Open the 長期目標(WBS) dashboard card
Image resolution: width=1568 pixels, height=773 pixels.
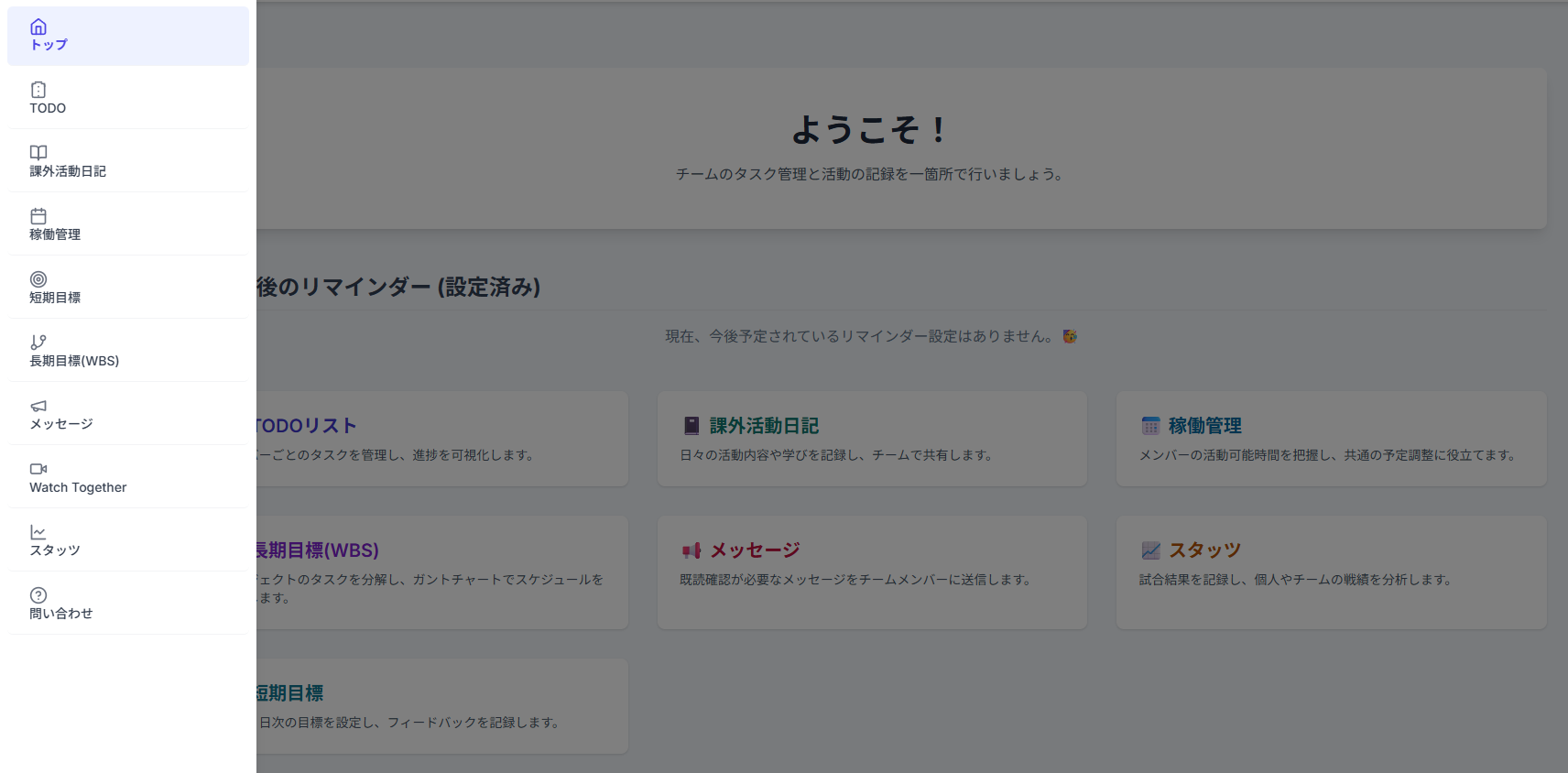click(x=441, y=572)
